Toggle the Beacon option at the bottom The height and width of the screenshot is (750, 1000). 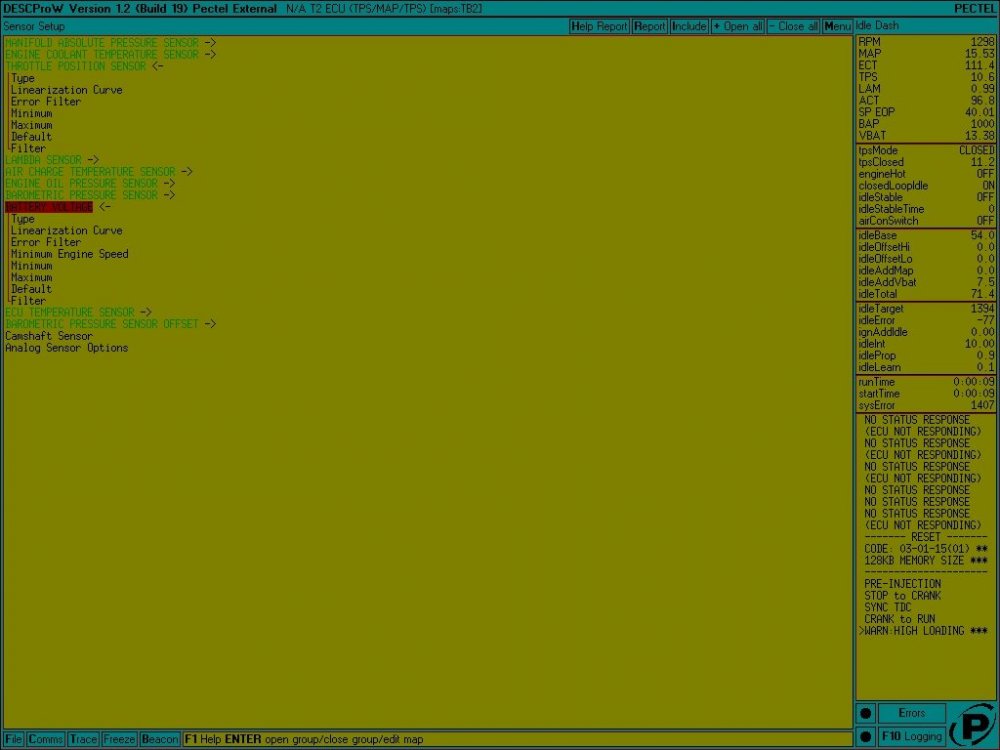[159, 740]
